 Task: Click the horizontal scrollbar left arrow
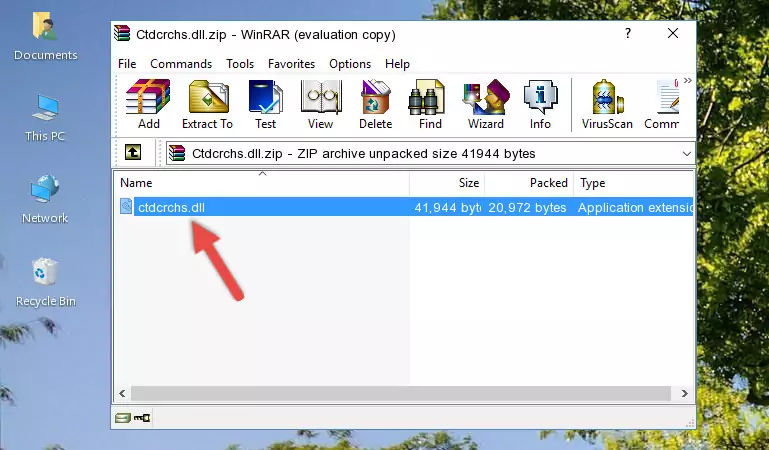coord(122,393)
